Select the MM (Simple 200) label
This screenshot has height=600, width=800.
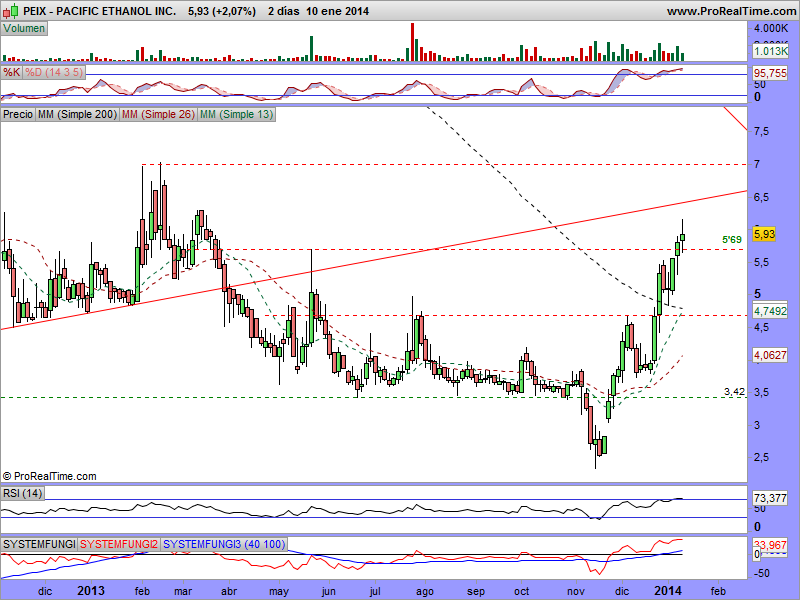[78, 114]
